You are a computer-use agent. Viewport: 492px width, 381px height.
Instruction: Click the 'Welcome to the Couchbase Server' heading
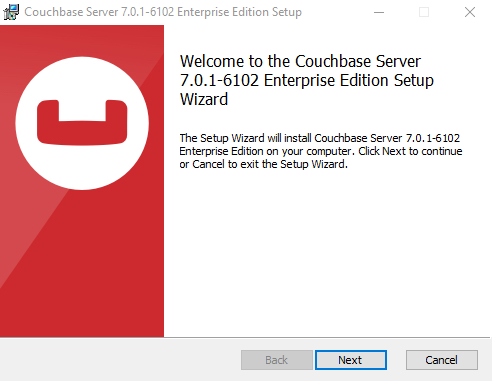click(300, 62)
